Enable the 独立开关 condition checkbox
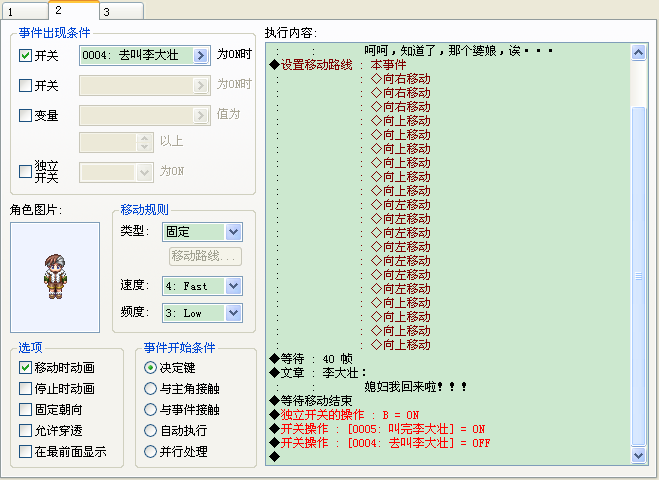The image size is (659, 480). click(x=25, y=171)
